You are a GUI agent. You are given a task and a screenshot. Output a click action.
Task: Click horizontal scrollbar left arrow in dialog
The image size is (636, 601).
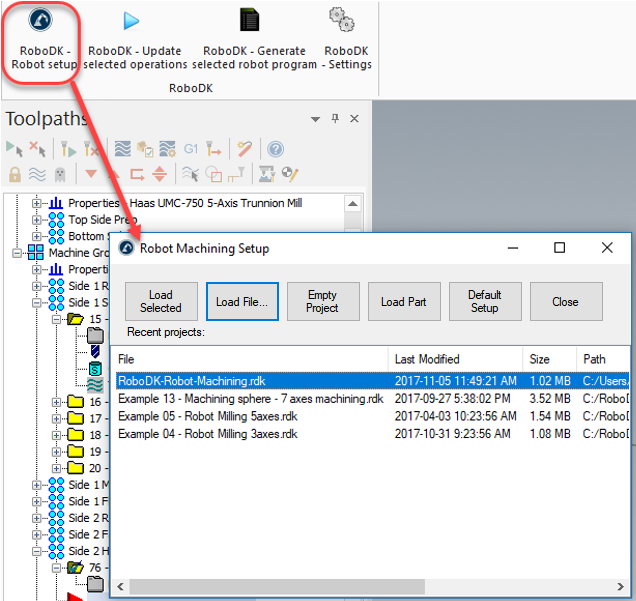coord(120,586)
